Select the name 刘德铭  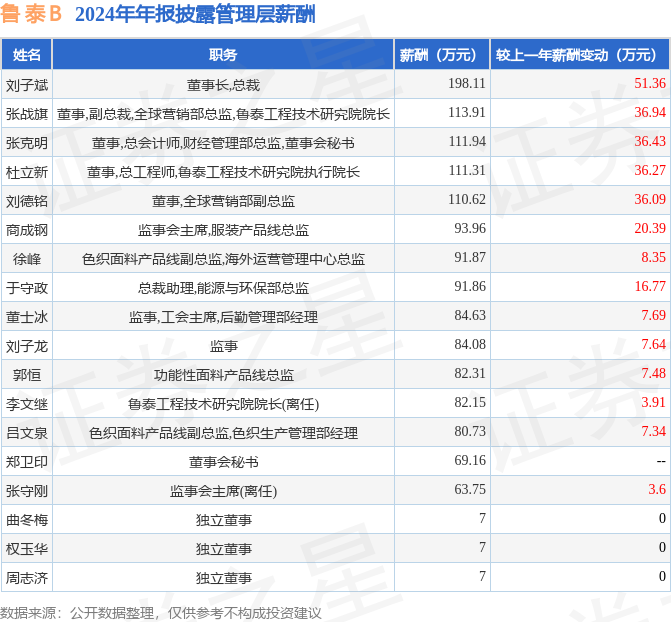pyautogui.click(x=27, y=201)
